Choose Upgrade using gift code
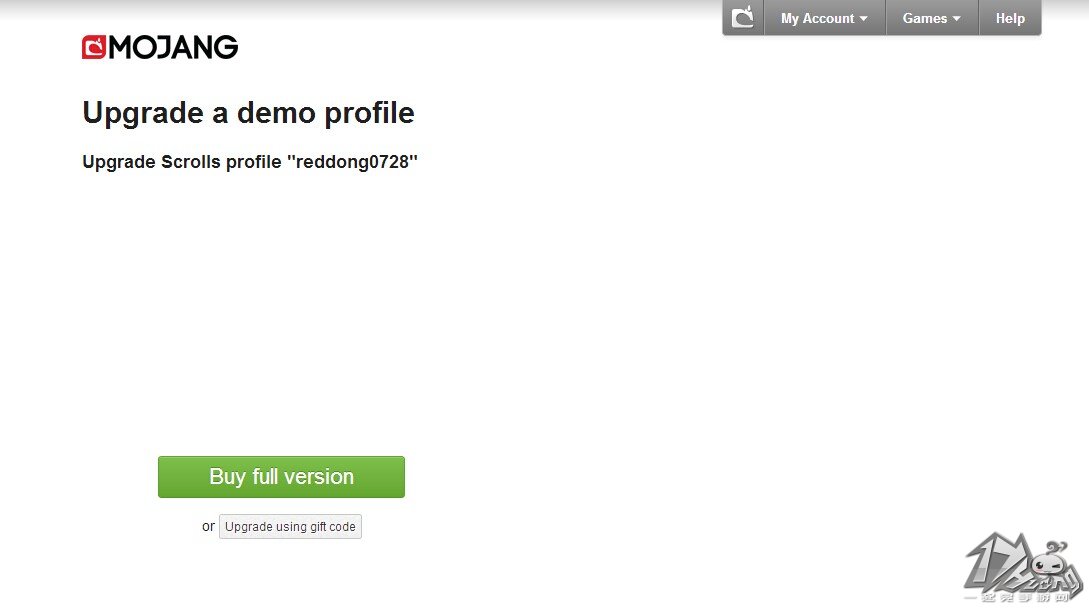The width and height of the screenshot is (1089, 608). [x=290, y=527]
